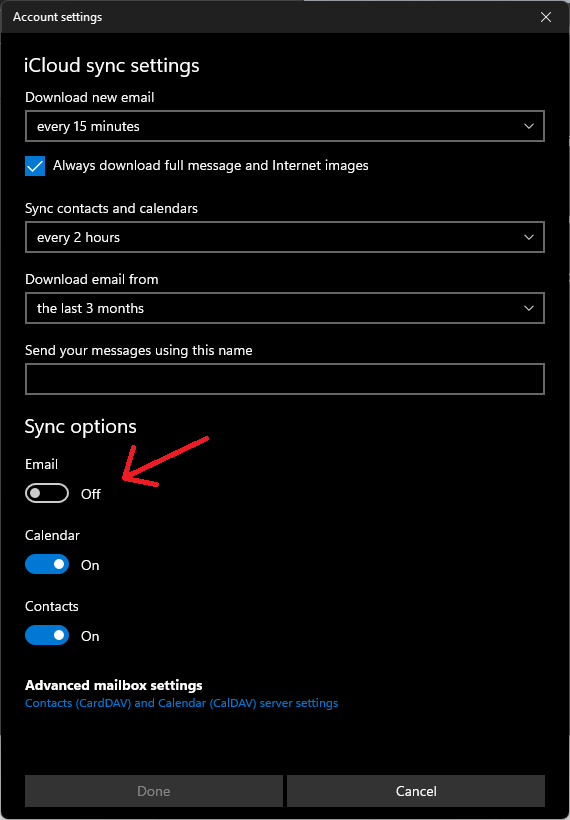
Task: Turn off the Calendar sync toggle
Action: tap(47, 564)
